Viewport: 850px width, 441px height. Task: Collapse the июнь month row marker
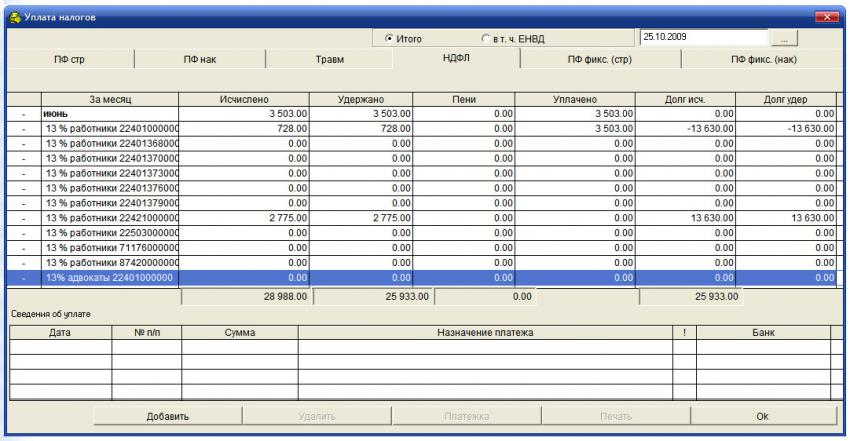(x=22, y=115)
